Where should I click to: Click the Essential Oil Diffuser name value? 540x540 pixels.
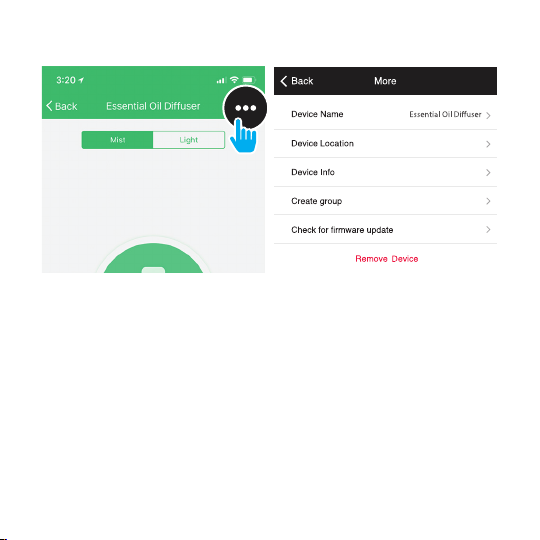coord(445,114)
